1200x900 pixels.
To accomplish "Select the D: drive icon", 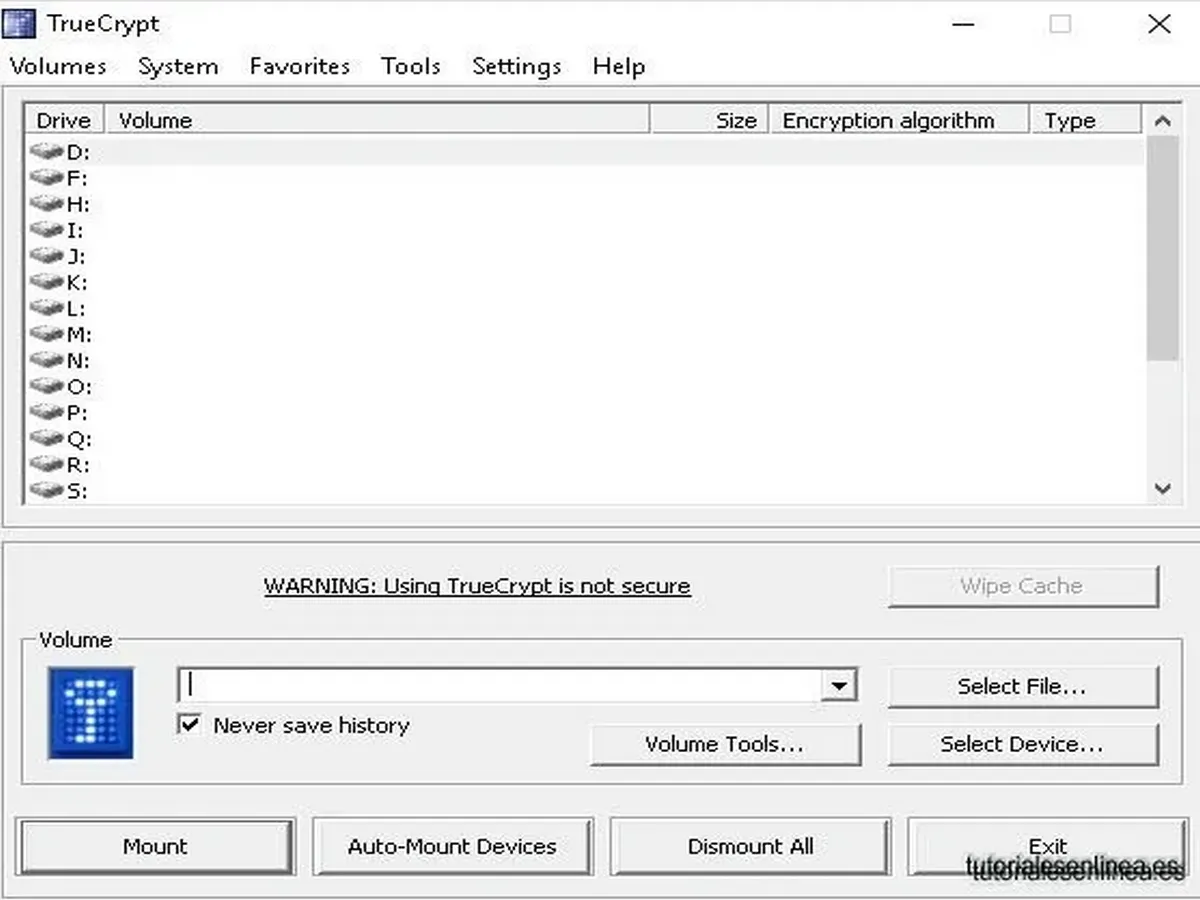I will pyautogui.click(x=47, y=152).
